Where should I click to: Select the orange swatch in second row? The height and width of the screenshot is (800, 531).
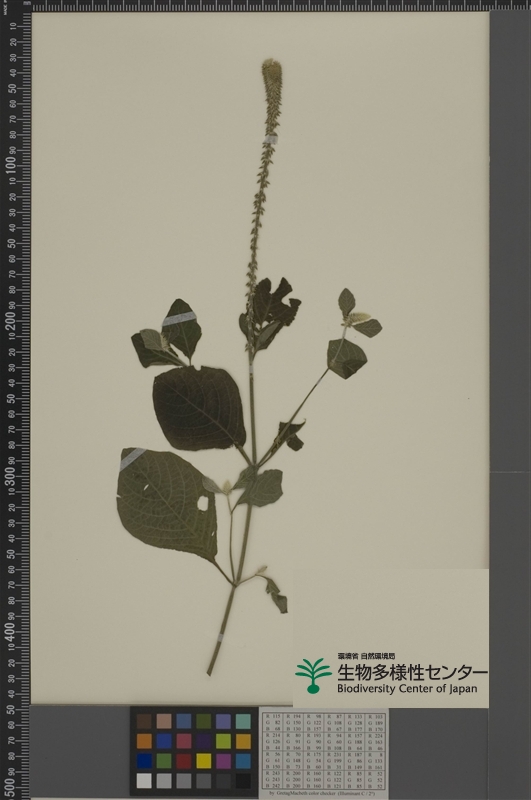coord(144,741)
